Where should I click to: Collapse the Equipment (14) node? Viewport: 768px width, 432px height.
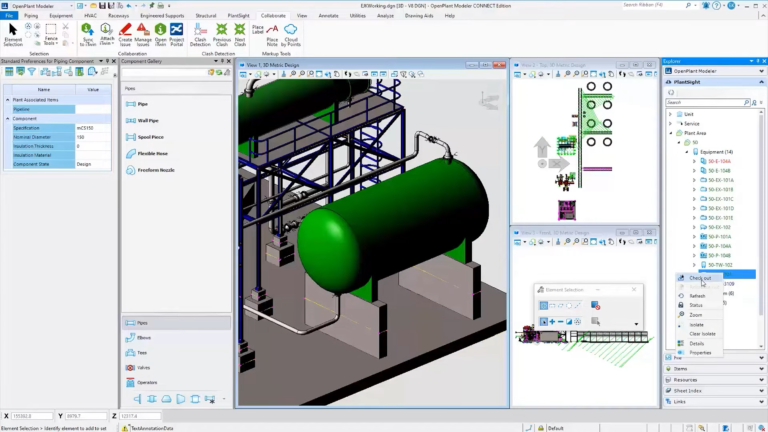pyautogui.click(x=687, y=152)
